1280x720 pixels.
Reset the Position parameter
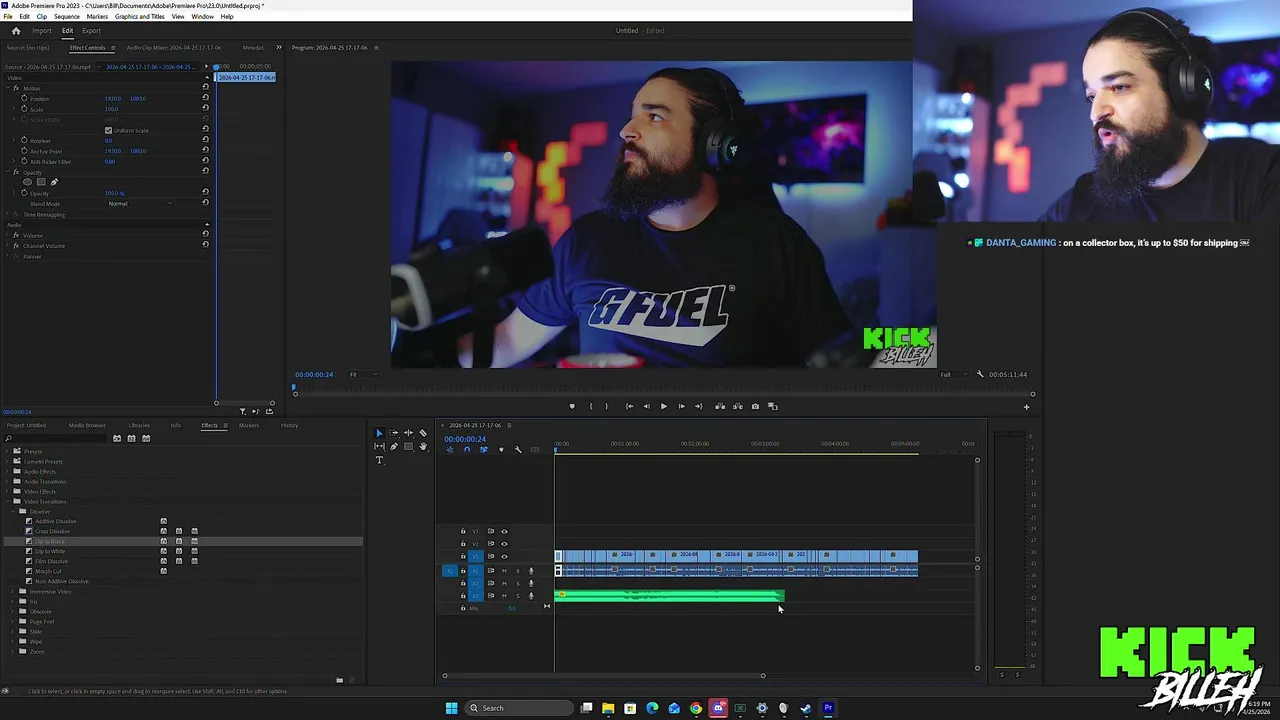point(206,98)
